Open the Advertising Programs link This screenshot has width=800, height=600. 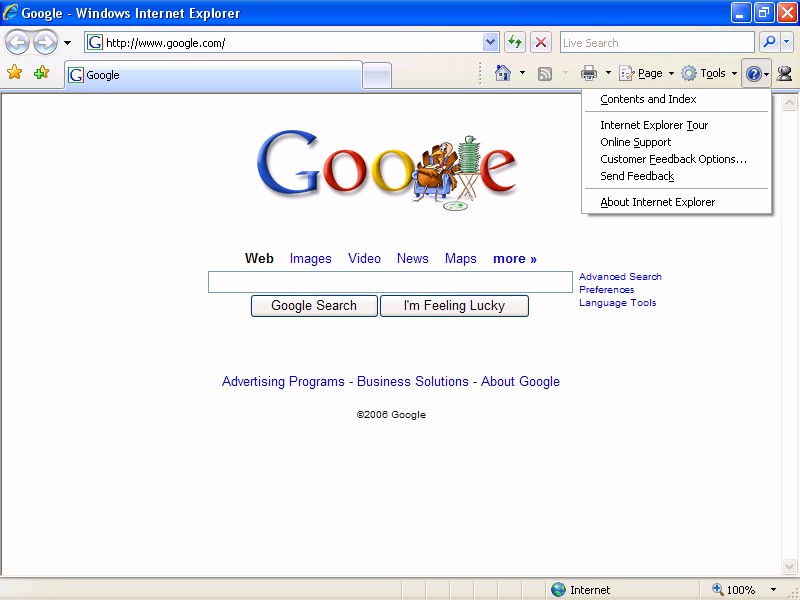click(283, 382)
